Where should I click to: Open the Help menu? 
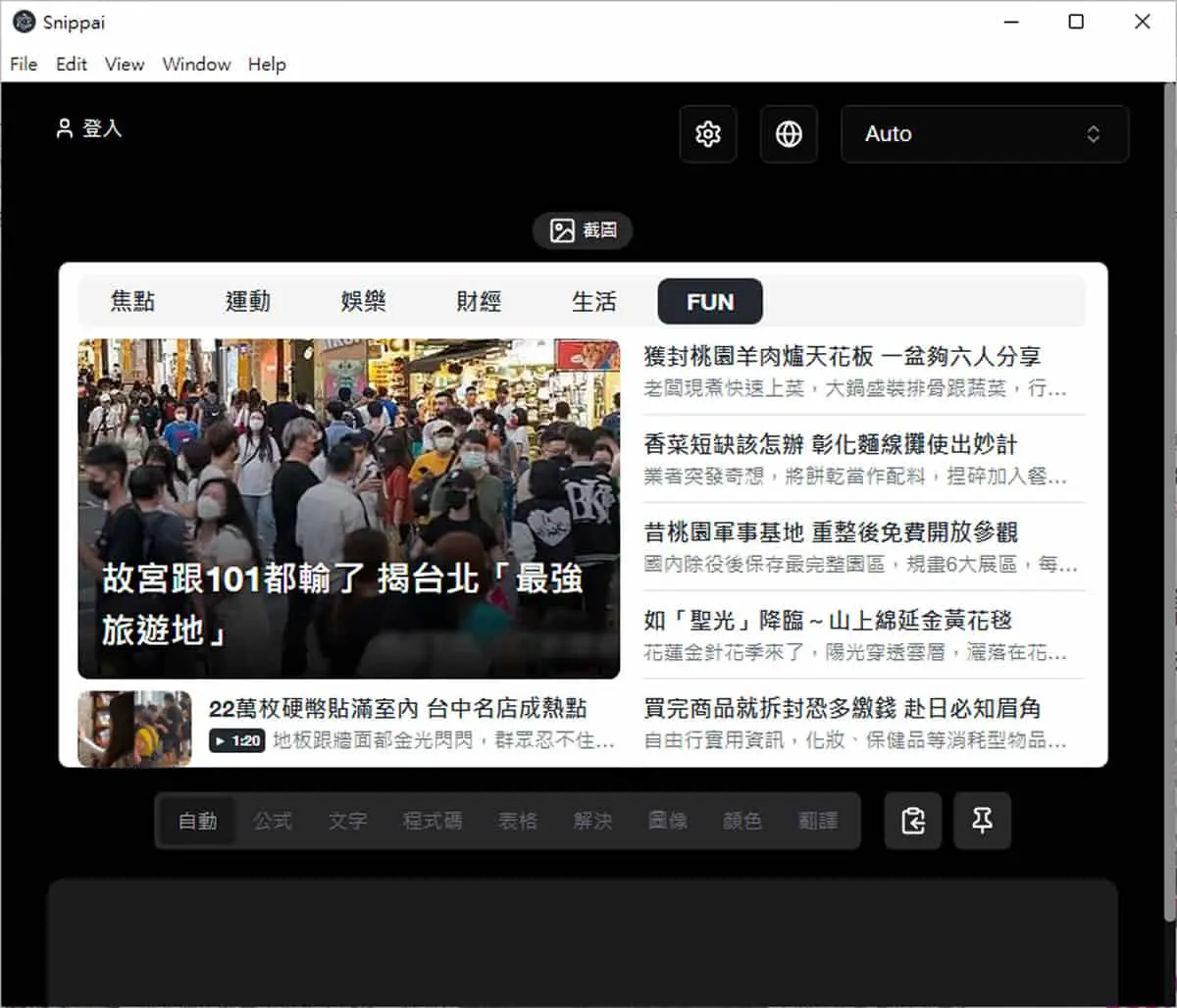tap(267, 64)
